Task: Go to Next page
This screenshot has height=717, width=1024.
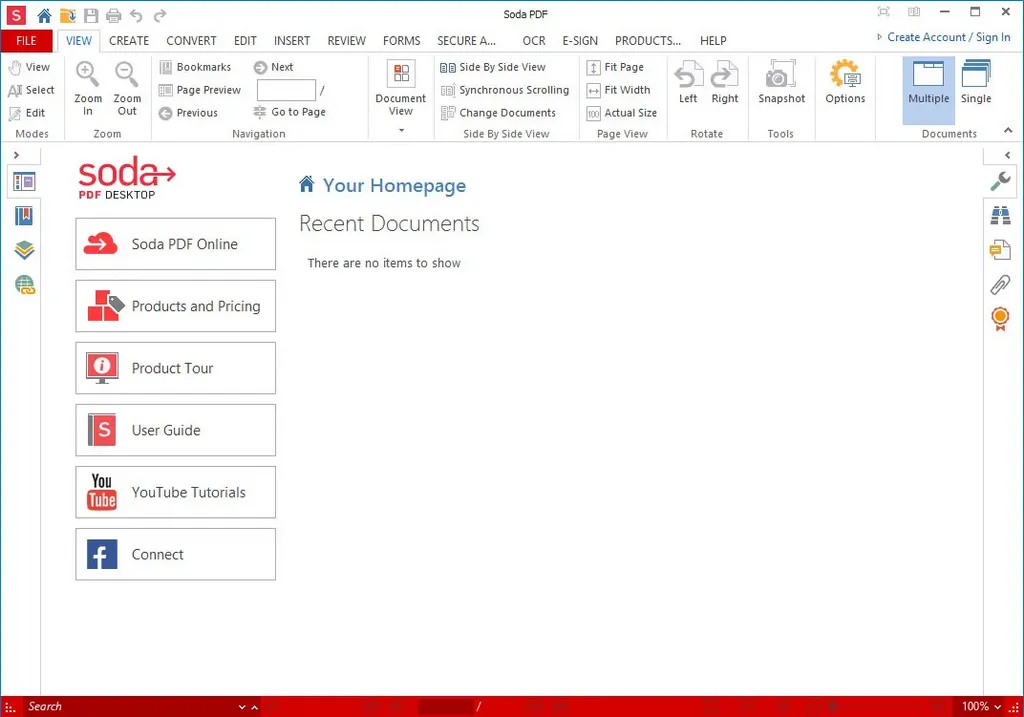Action: tap(274, 67)
